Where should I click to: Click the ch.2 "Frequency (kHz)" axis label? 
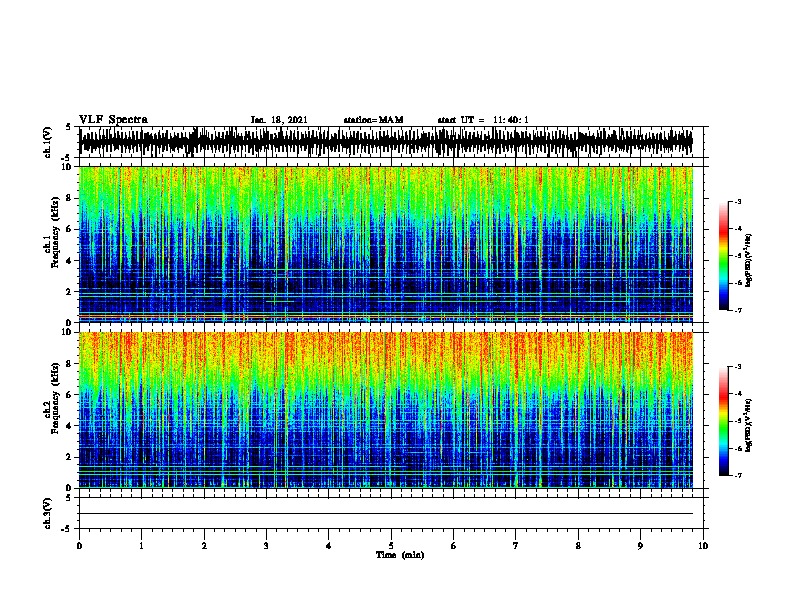55,398
